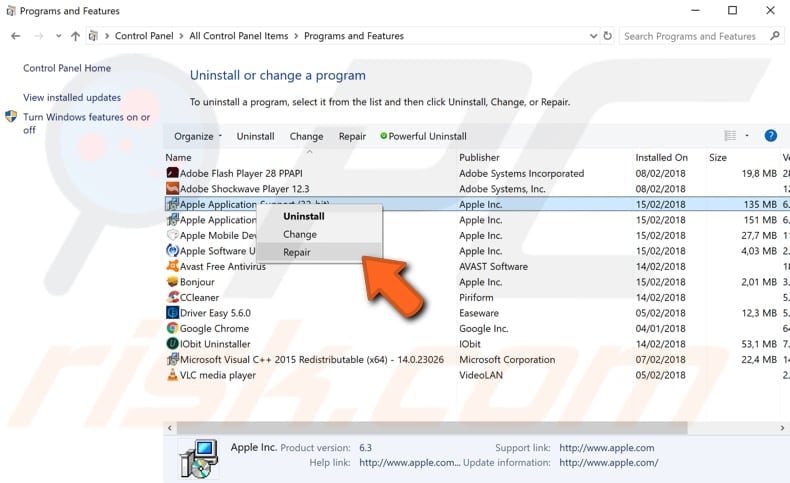Click Change in the toolbar

306,136
